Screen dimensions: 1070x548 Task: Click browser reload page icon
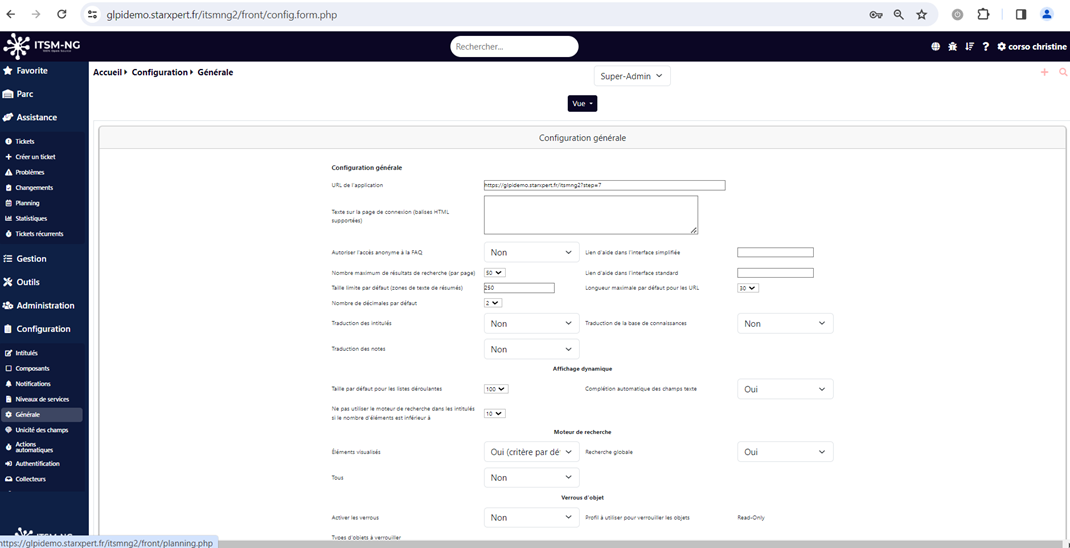click(x=61, y=14)
